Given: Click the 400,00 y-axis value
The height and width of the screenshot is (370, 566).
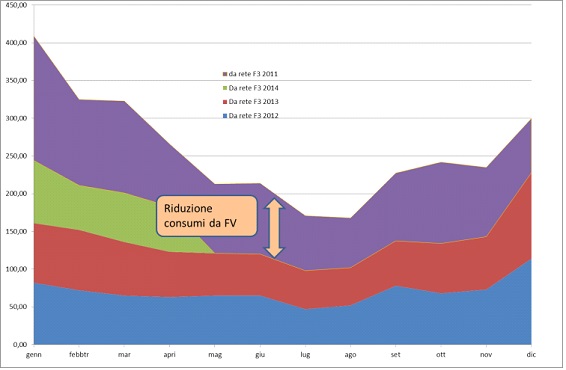Looking at the screenshot, I should pyautogui.click(x=17, y=43).
